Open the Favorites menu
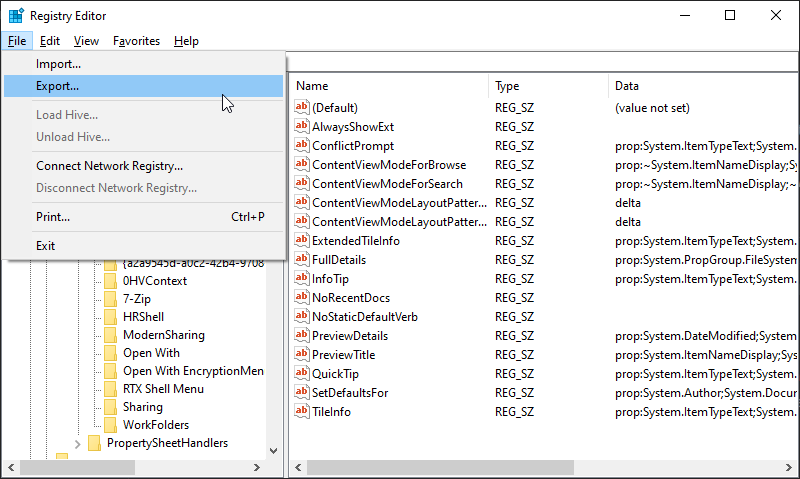 click(136, 41)
